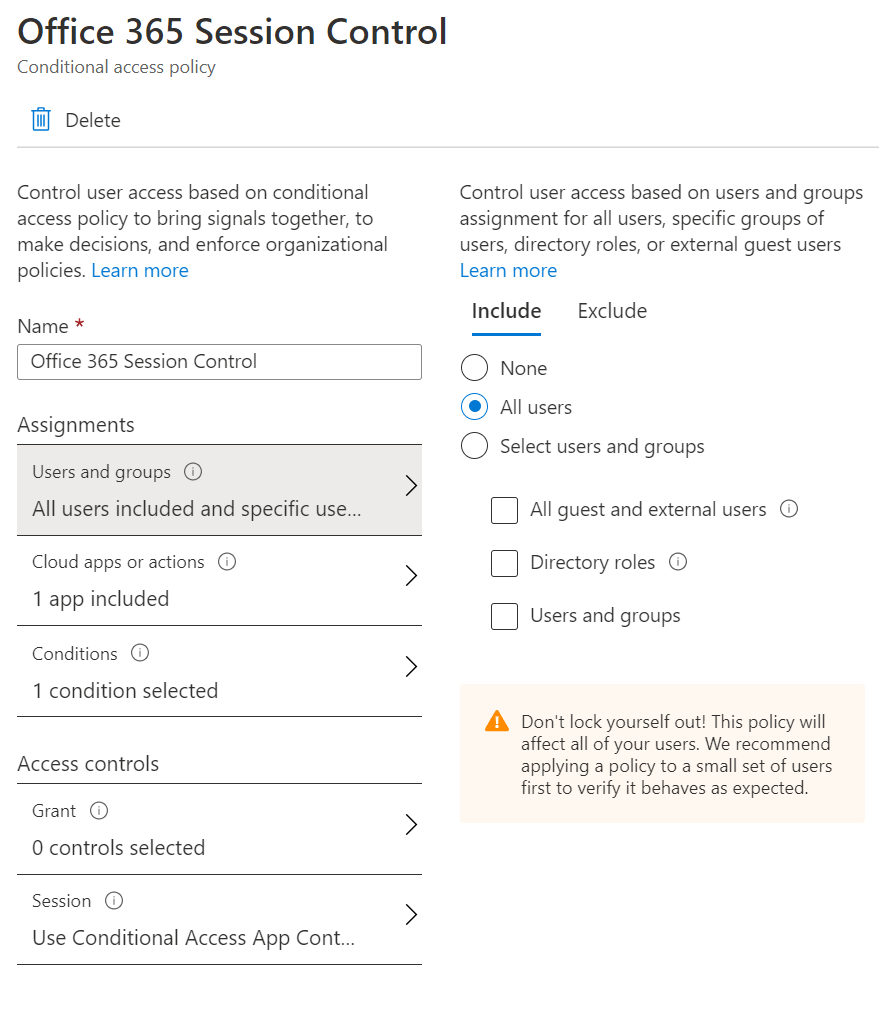Expand the Grant access controls chevron
Image resolution: width=879 pixels, height=1011 pixels.
(x=410, y=825)
